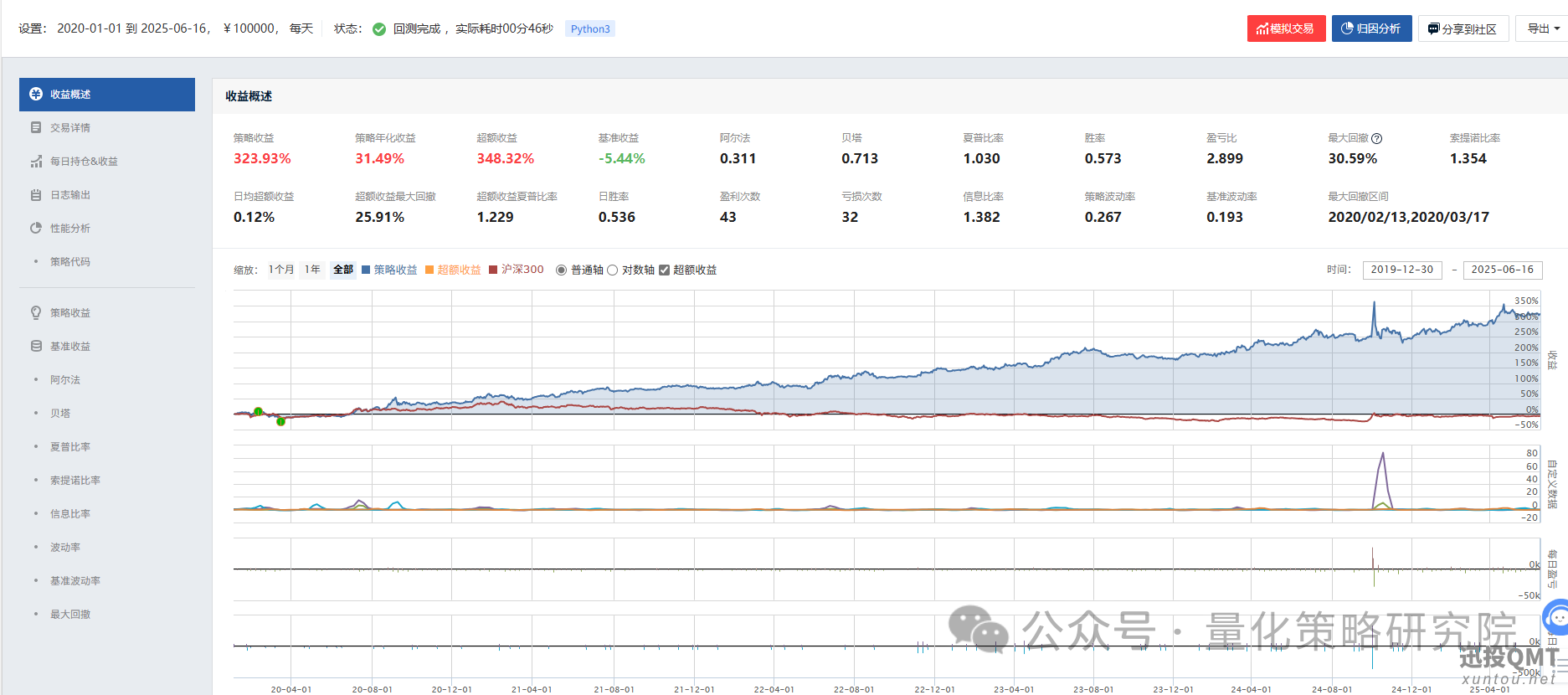
Task: Click the 日志输出 log icon
Action: (x=36, y=195)
